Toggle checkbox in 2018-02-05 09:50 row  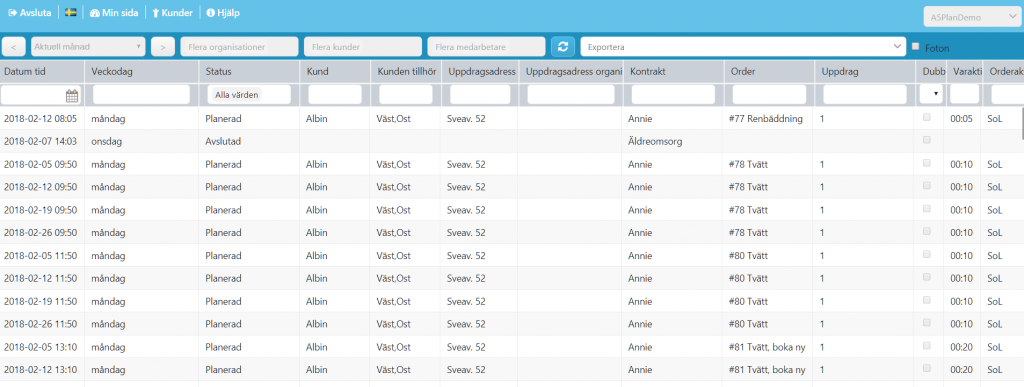click(926, 163)
